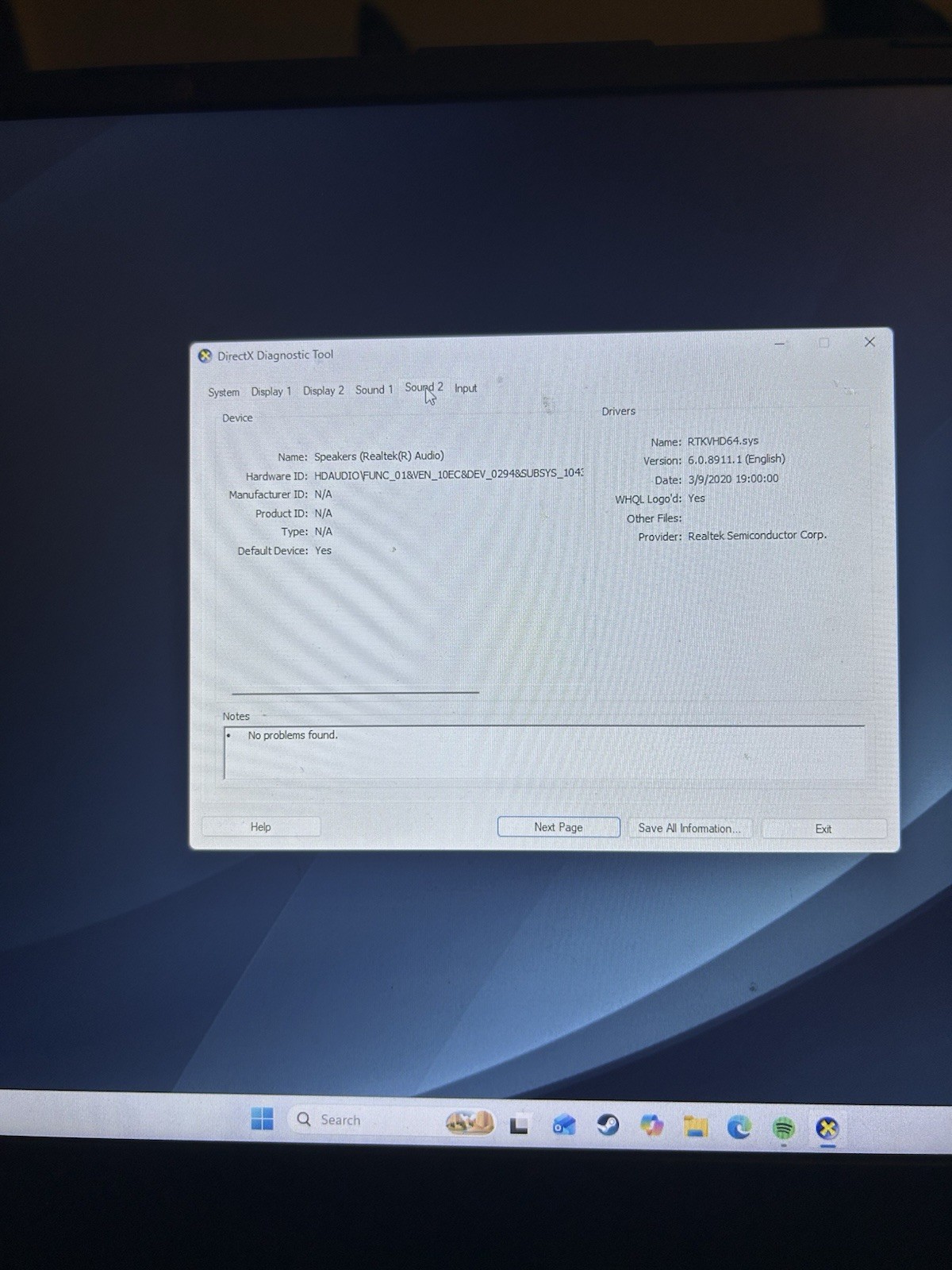
Task: Open Task View from the taskbar
Action: 520,1125
